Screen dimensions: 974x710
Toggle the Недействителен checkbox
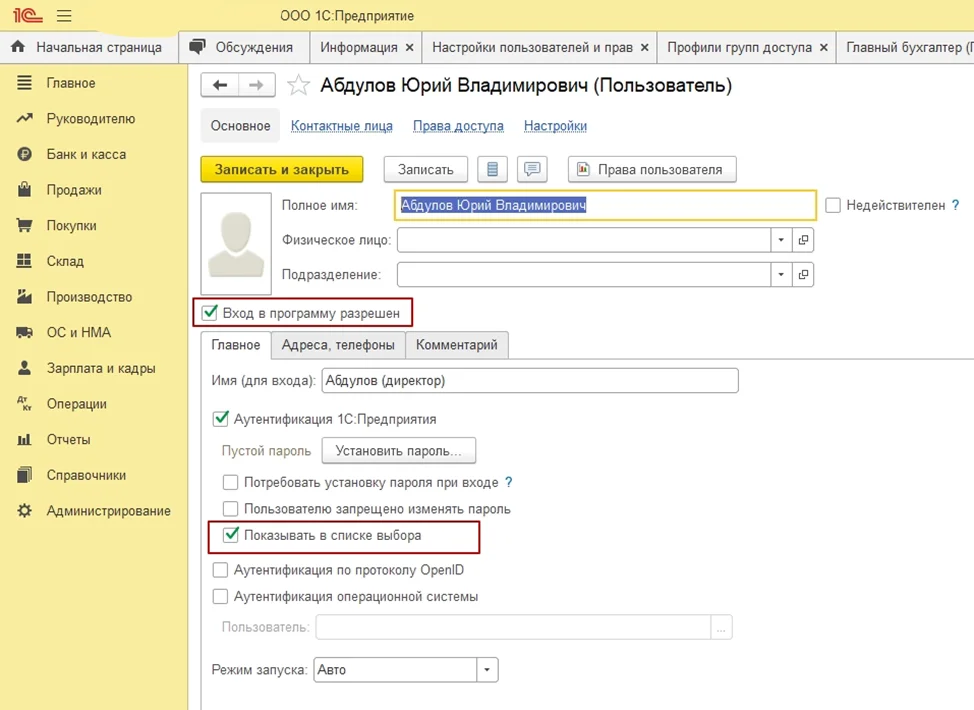(x=833, y=205)
